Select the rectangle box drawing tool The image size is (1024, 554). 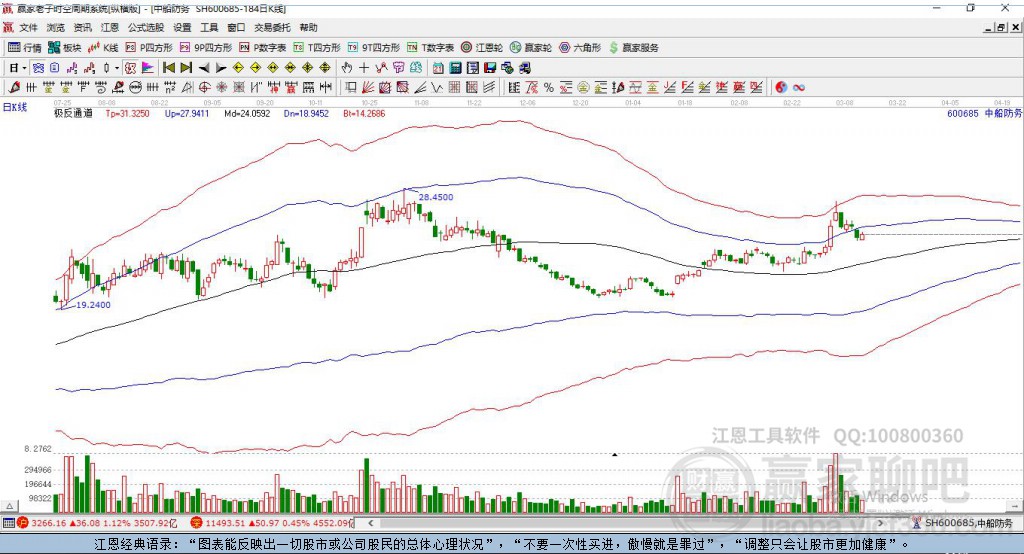[x=351, y=88]
